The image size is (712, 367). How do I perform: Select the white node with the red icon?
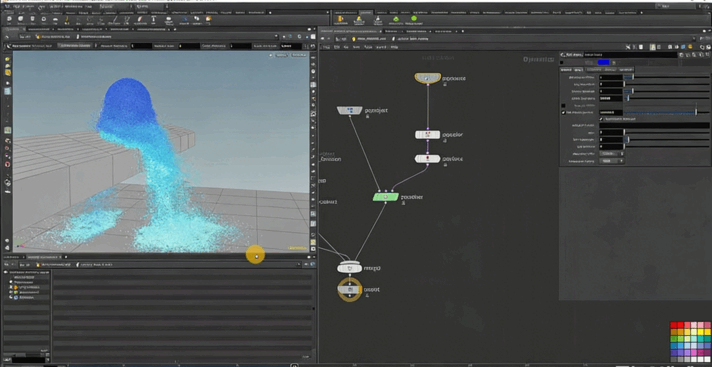click(427, 159)
